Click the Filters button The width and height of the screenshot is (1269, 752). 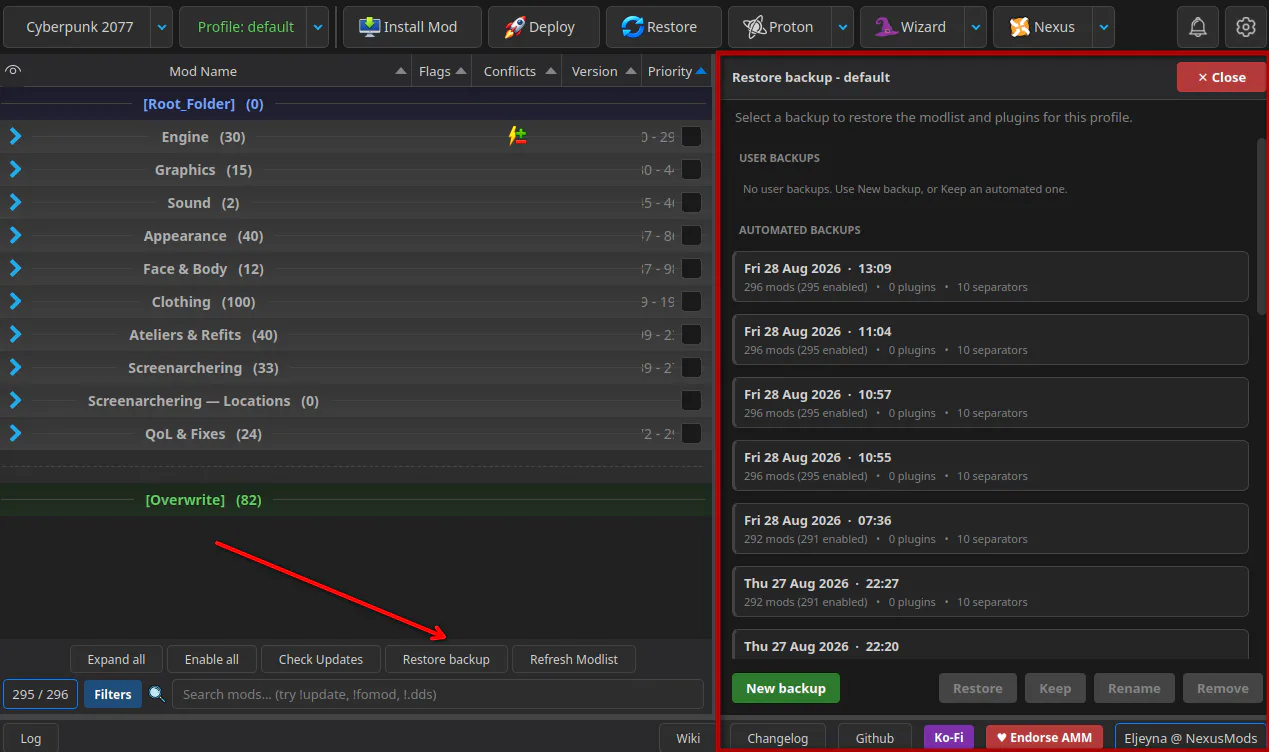tap(113, 694)
